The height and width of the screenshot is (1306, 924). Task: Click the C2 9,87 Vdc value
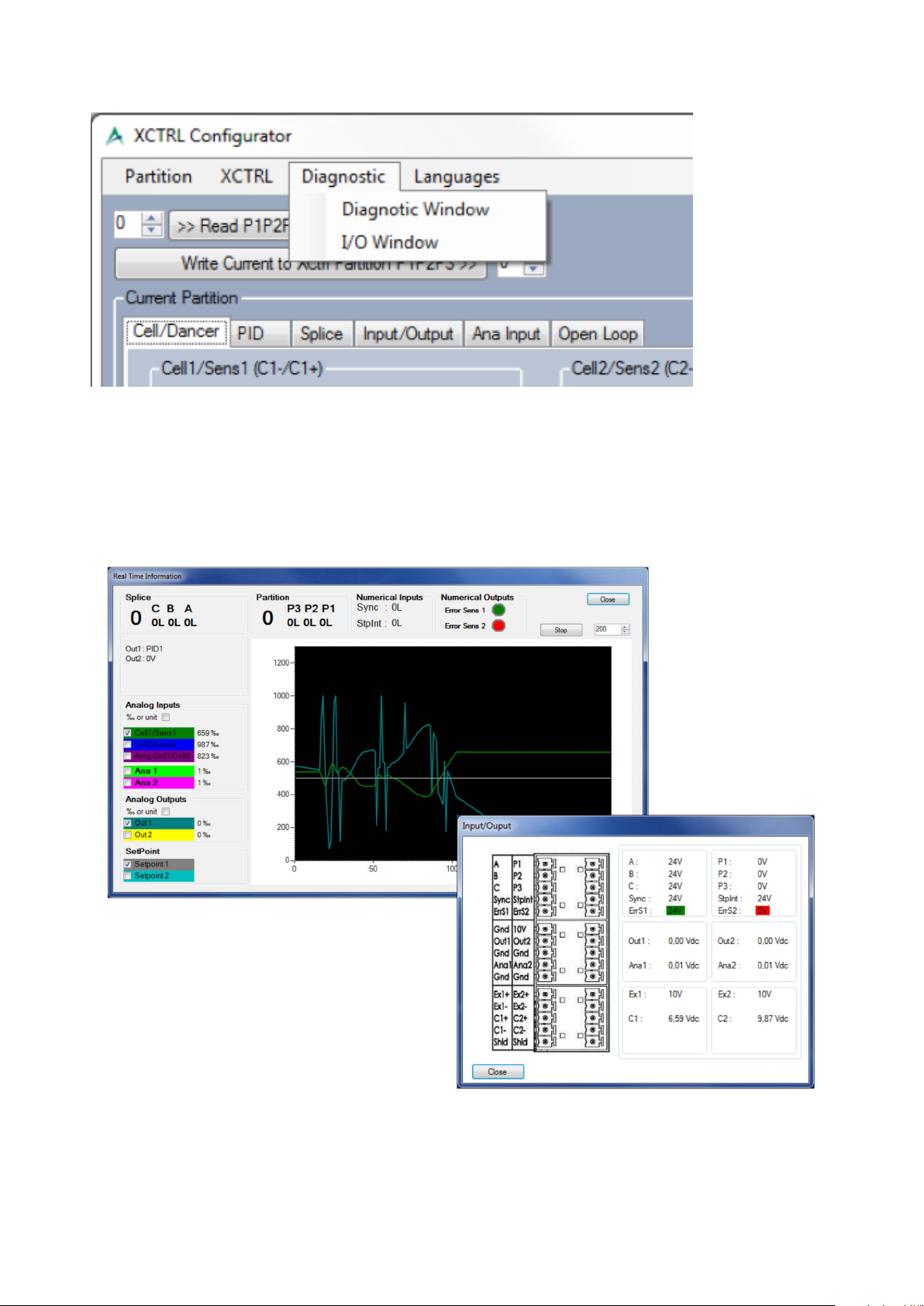(x=773, y=1018)
